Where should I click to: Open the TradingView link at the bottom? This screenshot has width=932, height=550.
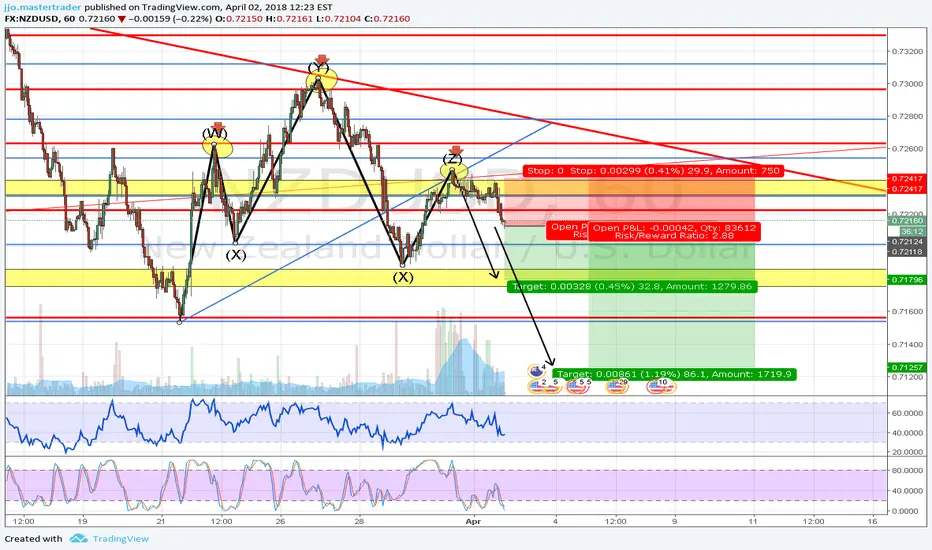pyautogui.click(x=121, y=539)
